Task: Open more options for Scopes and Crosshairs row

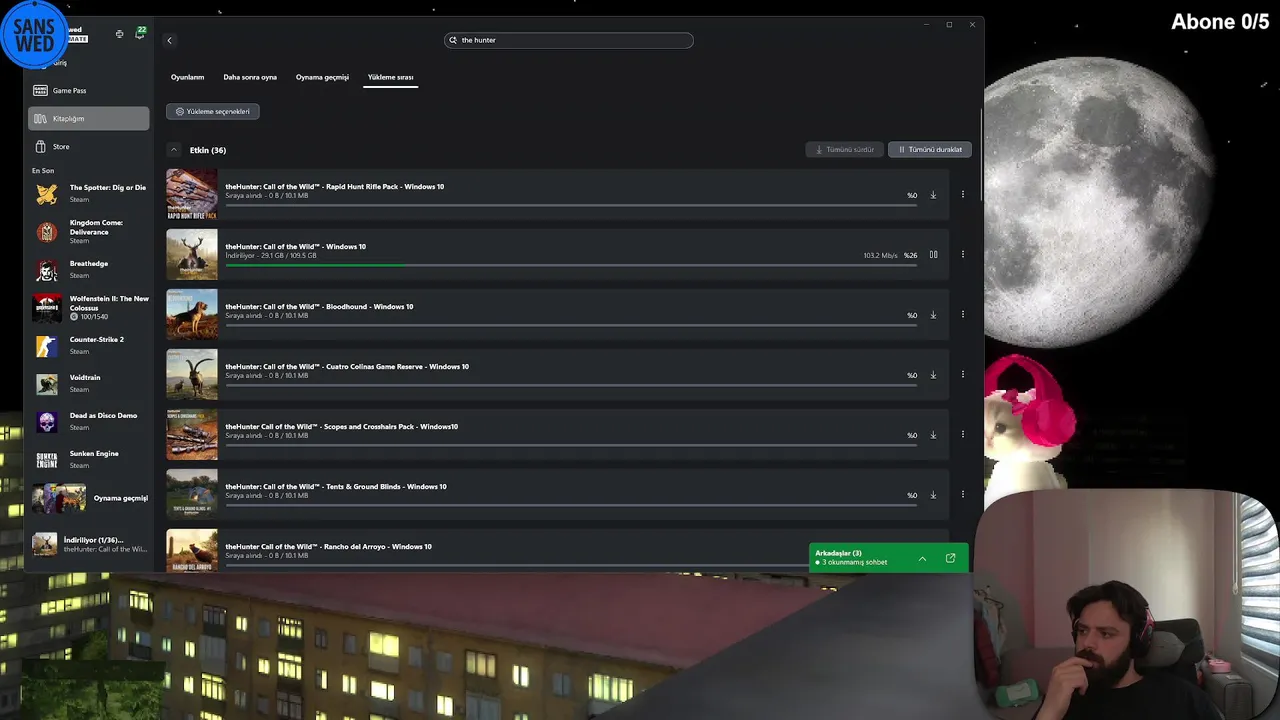Action: click(962, 434)
